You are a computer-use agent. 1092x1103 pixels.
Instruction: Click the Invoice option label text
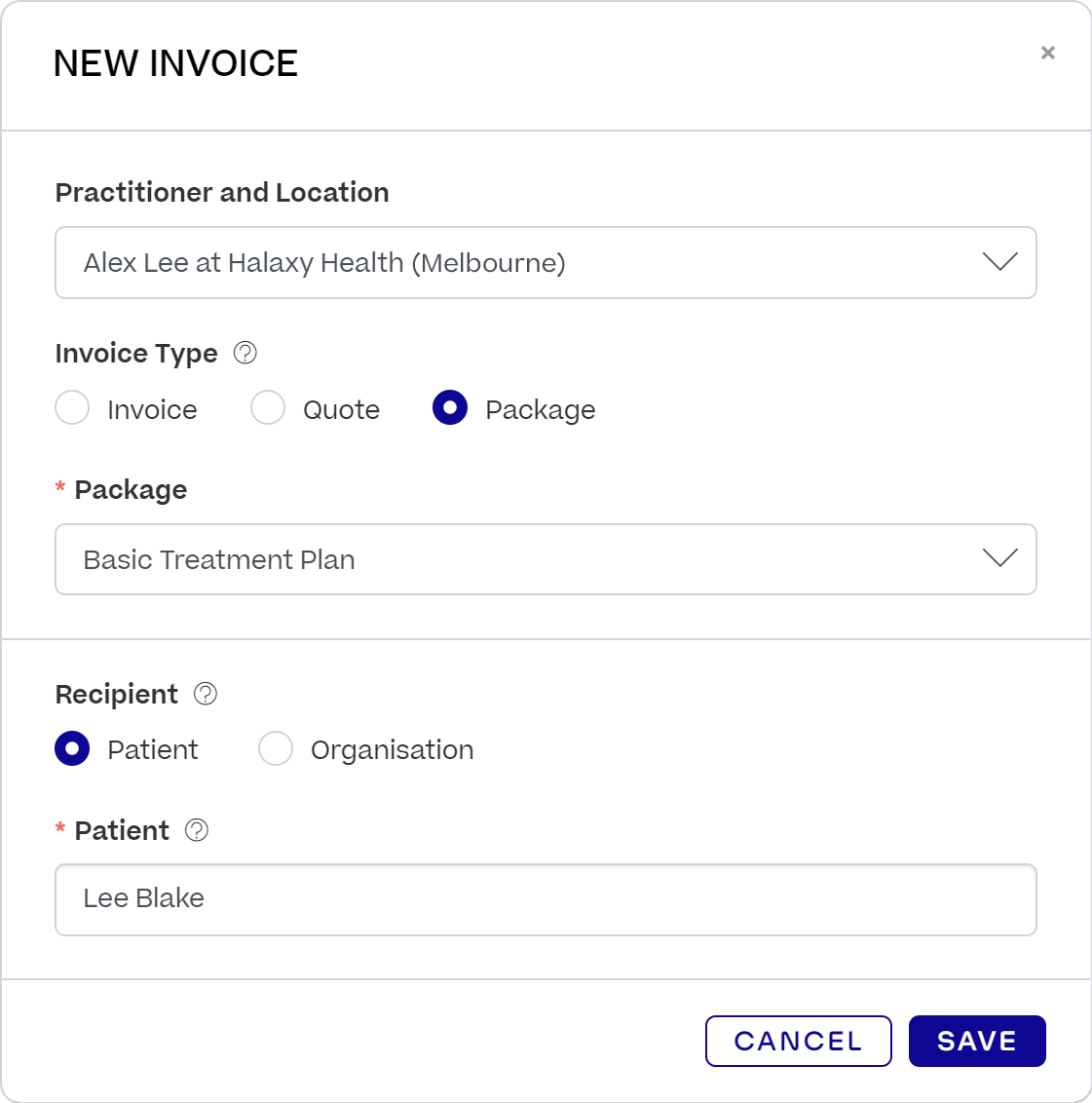[152, 410]
